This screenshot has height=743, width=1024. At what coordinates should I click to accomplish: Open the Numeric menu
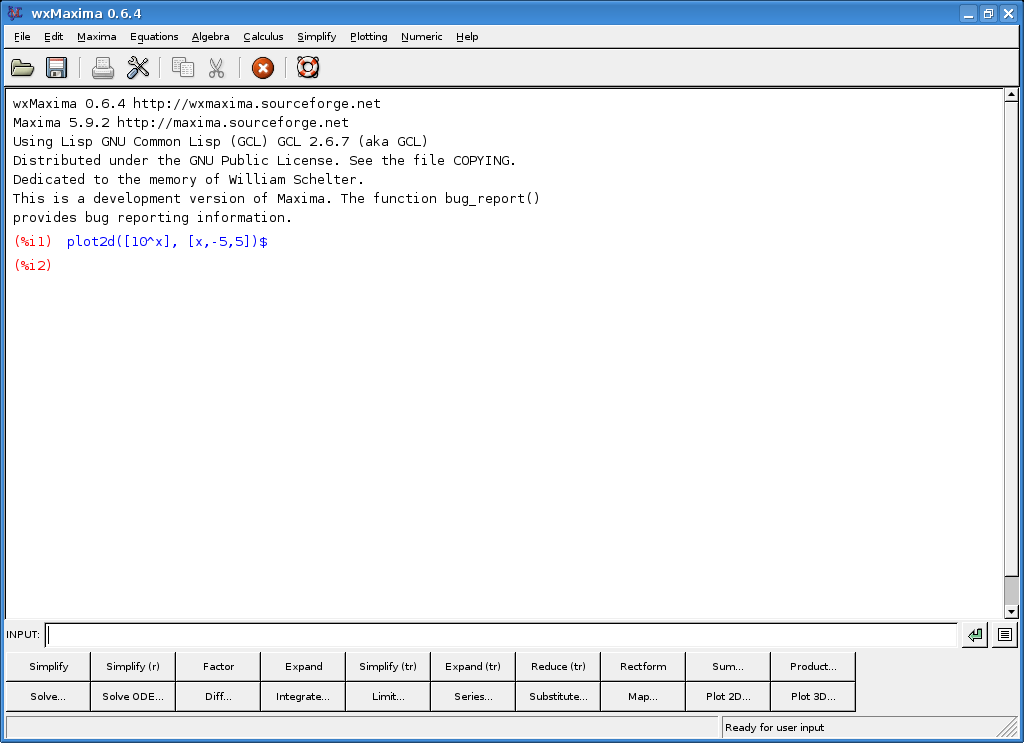(421, 37)
